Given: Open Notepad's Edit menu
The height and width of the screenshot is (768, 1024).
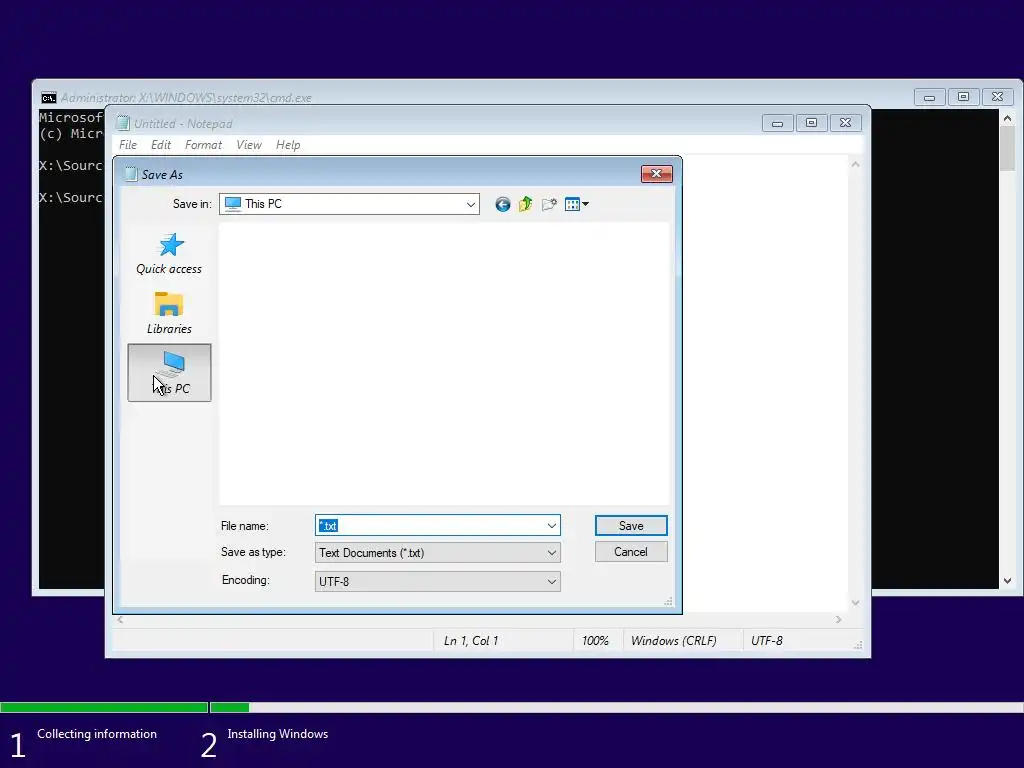Looking at the screenshot, I should (x=161, y=145).
